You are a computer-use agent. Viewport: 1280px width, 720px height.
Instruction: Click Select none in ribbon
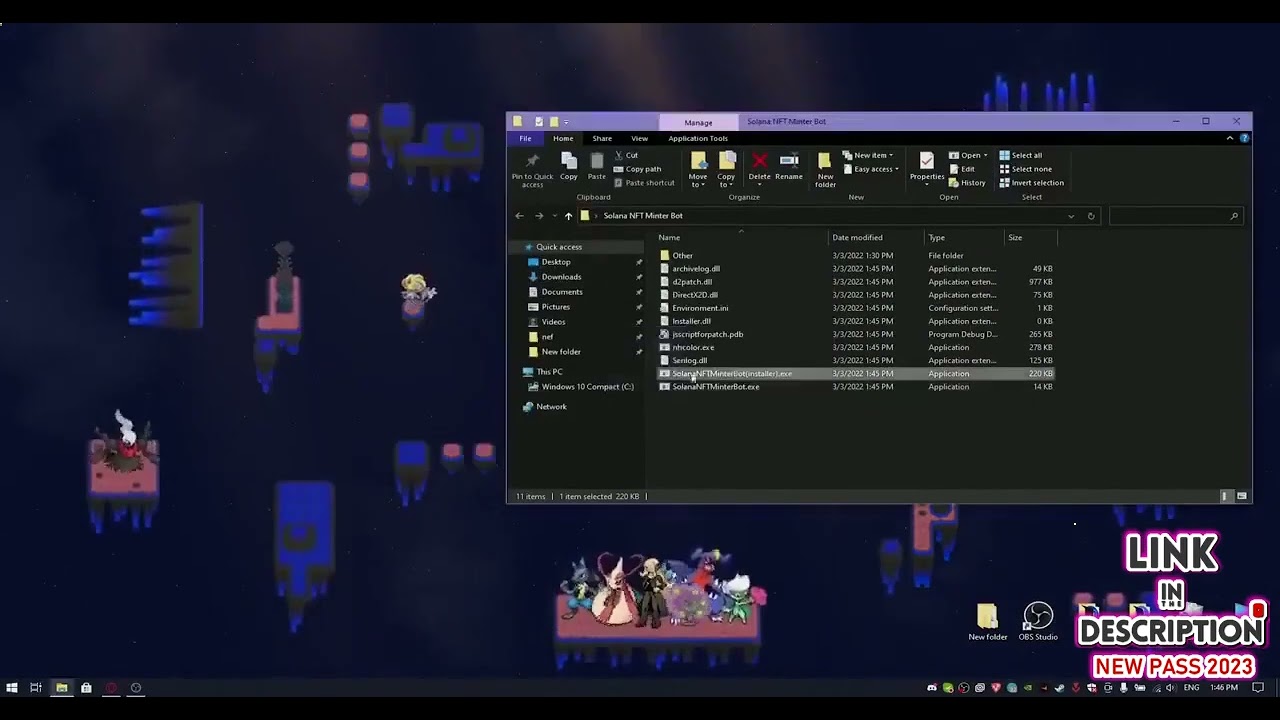tap(1025, 169)
